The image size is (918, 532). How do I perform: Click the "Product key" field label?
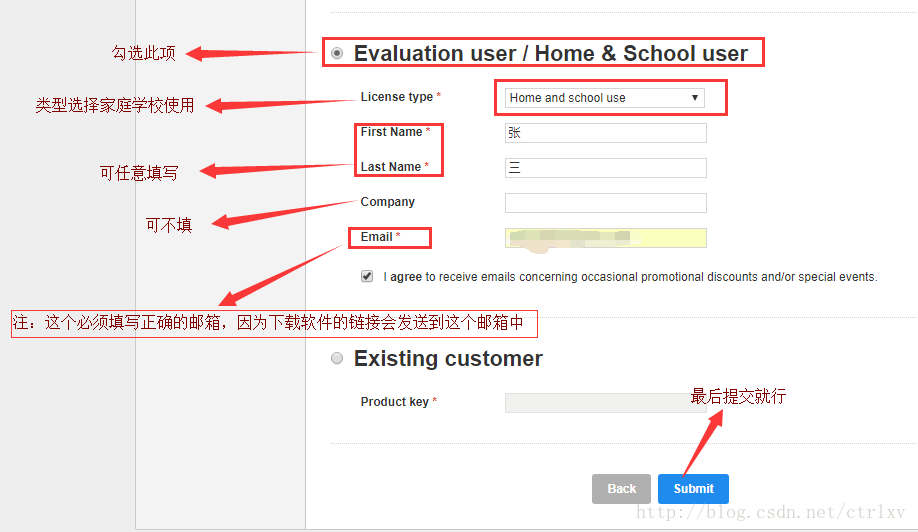395,402
